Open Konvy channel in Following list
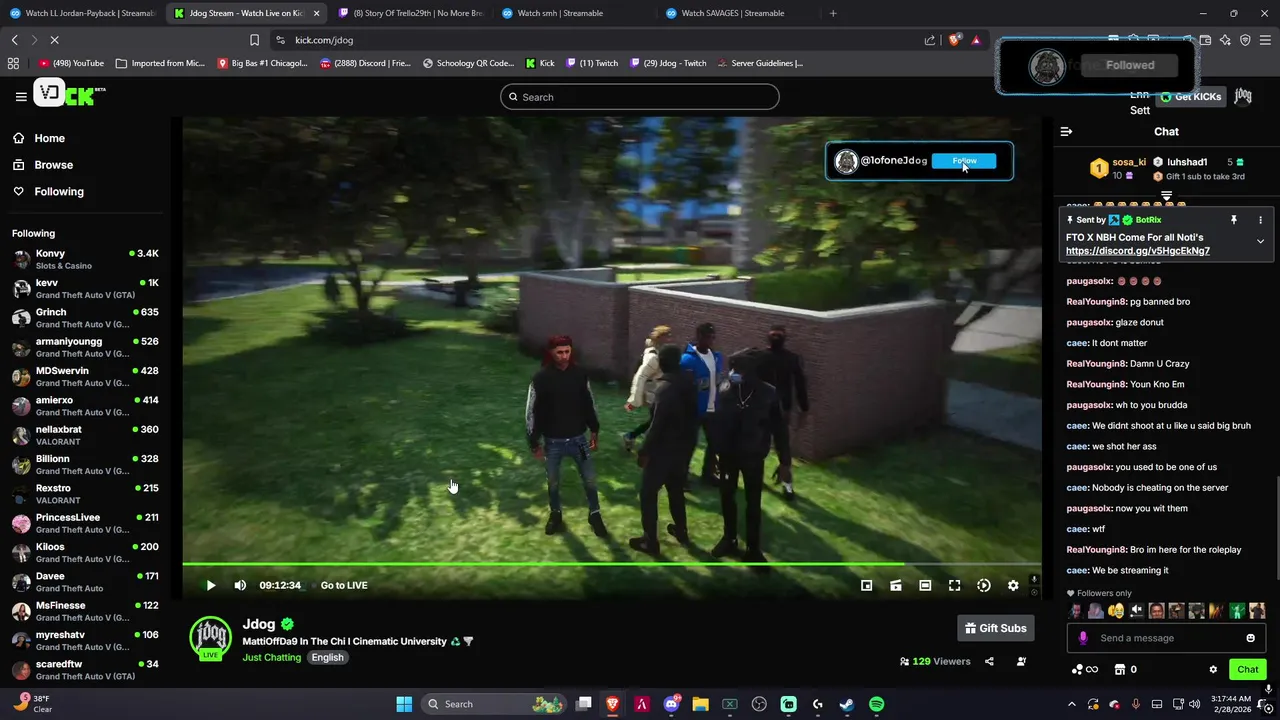This screenshot has width=1280, height=720. (85, 259)
